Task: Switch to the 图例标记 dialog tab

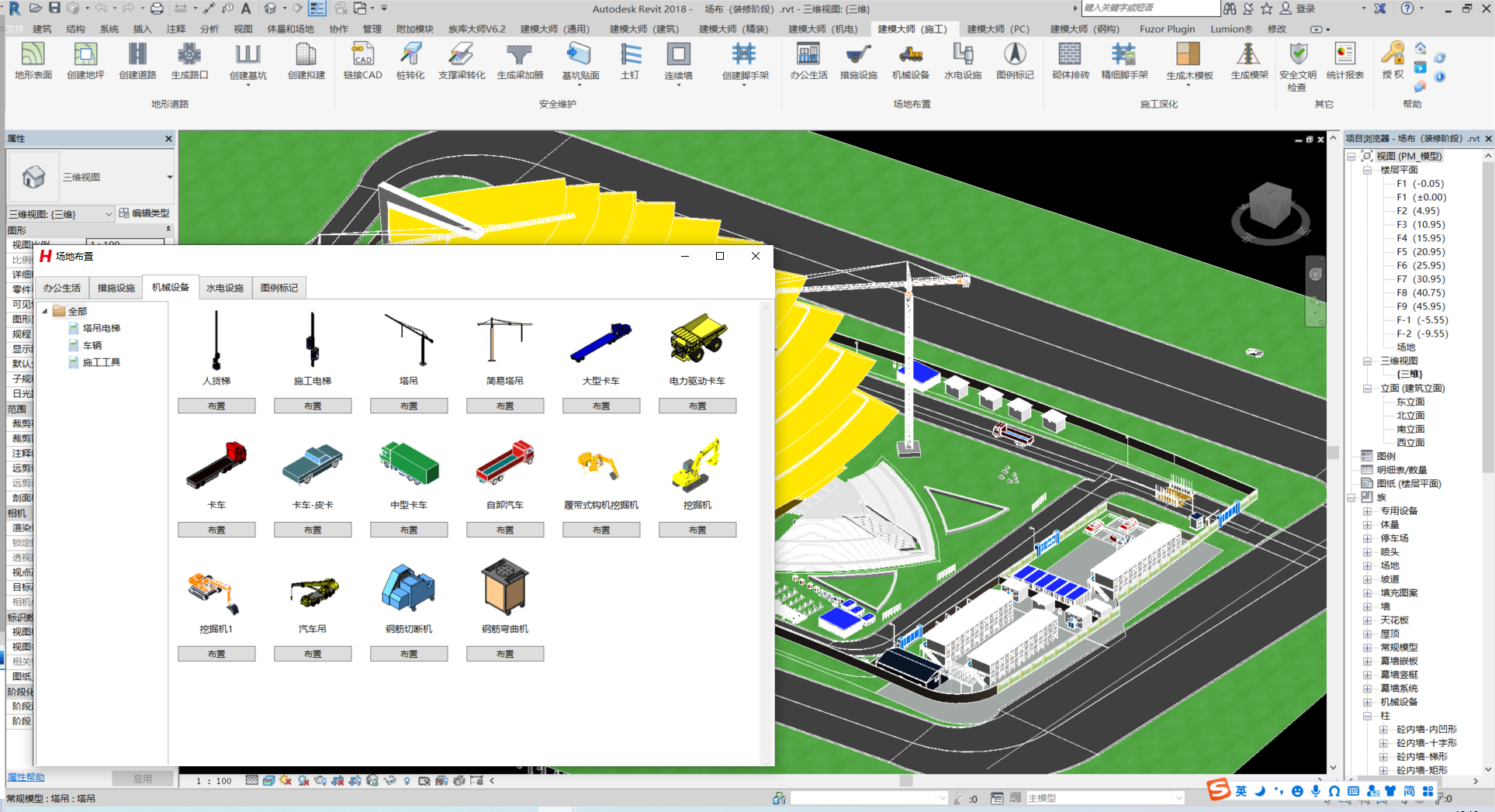Action: (x=279, y=288)
